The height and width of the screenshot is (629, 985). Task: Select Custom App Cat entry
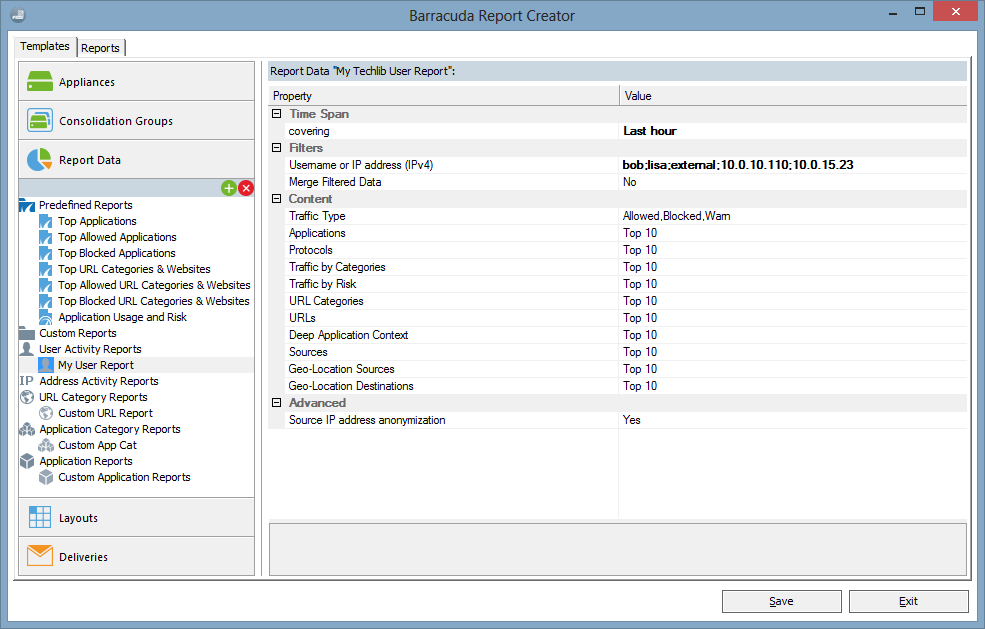(x=97, y=445)
